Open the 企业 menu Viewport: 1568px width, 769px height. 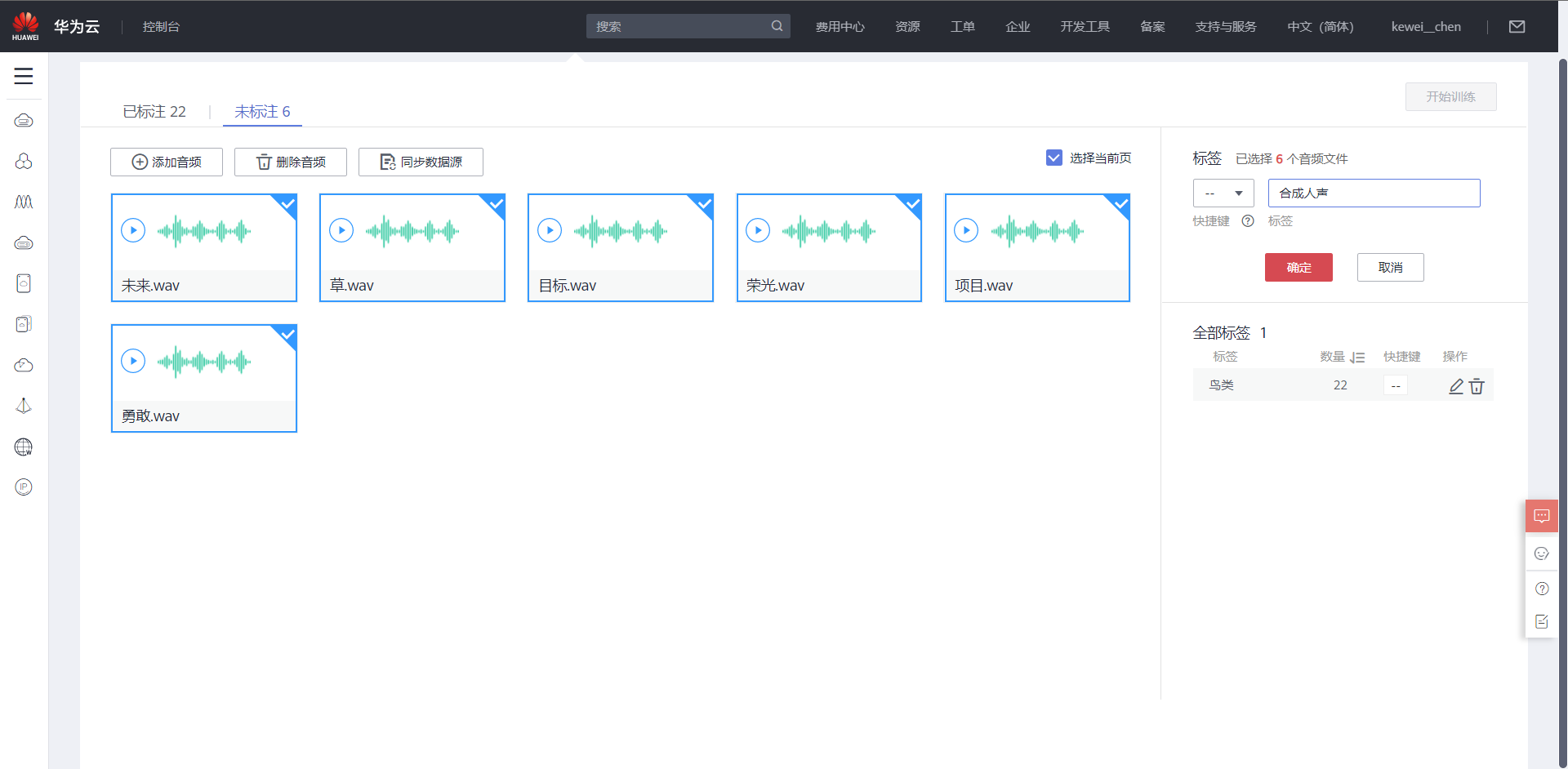point(1018,26)
